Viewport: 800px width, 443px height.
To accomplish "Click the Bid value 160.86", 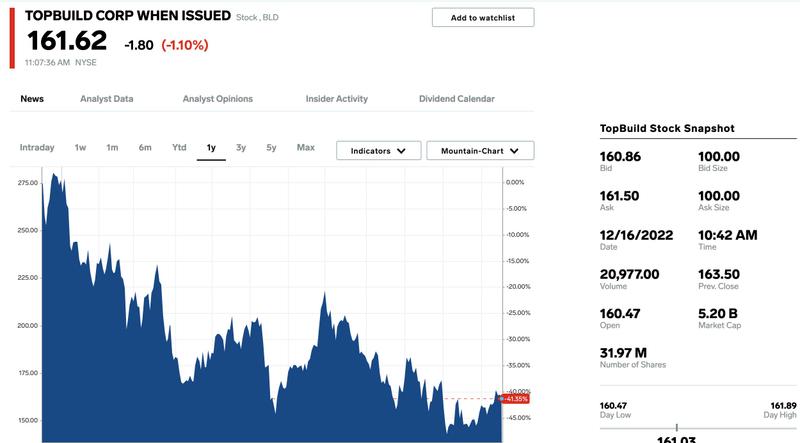I will [x=620, y=157].
